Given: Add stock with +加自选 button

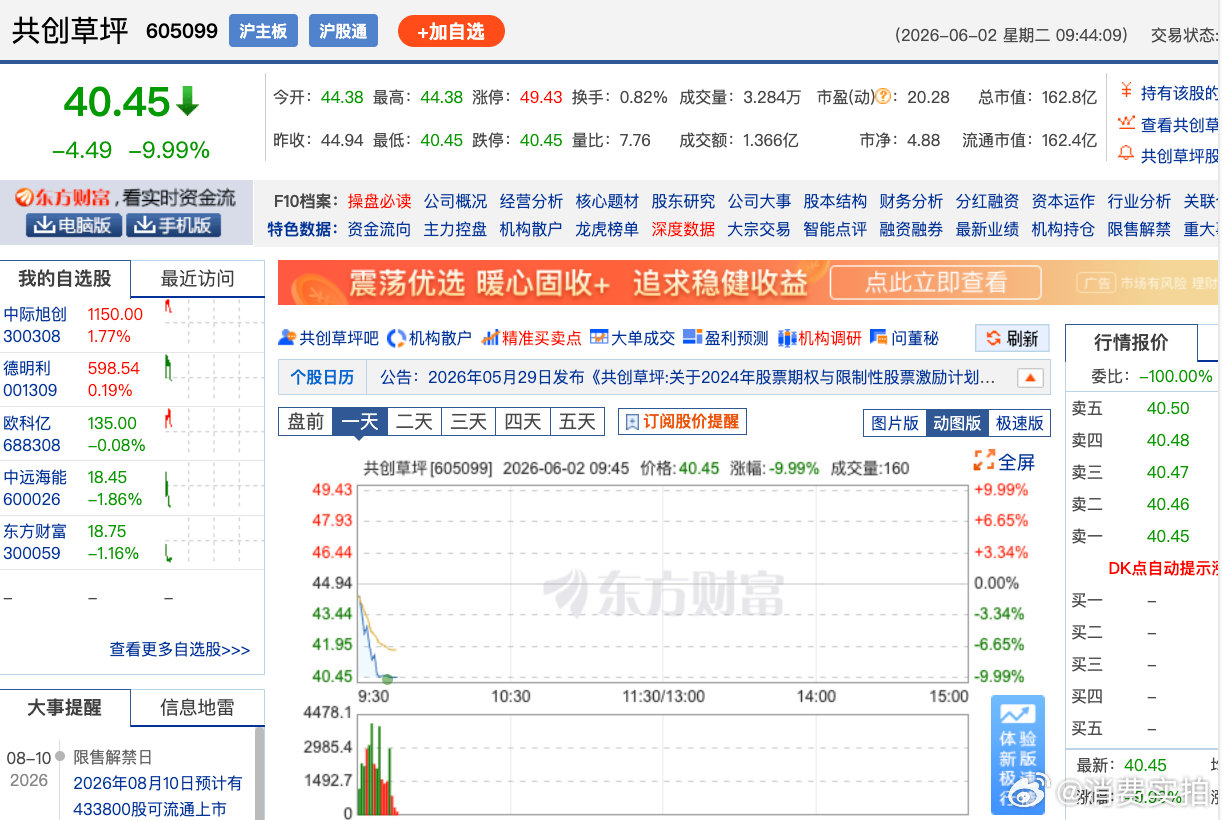Looking at the screenshot, I should 451,31.
